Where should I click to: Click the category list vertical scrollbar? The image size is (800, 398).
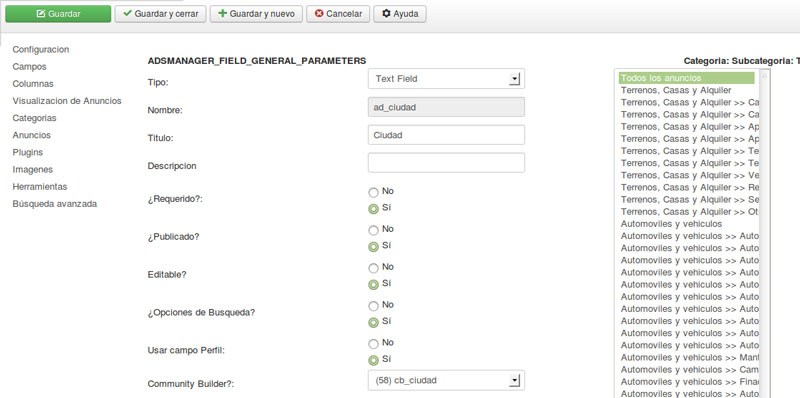[764, 234]
